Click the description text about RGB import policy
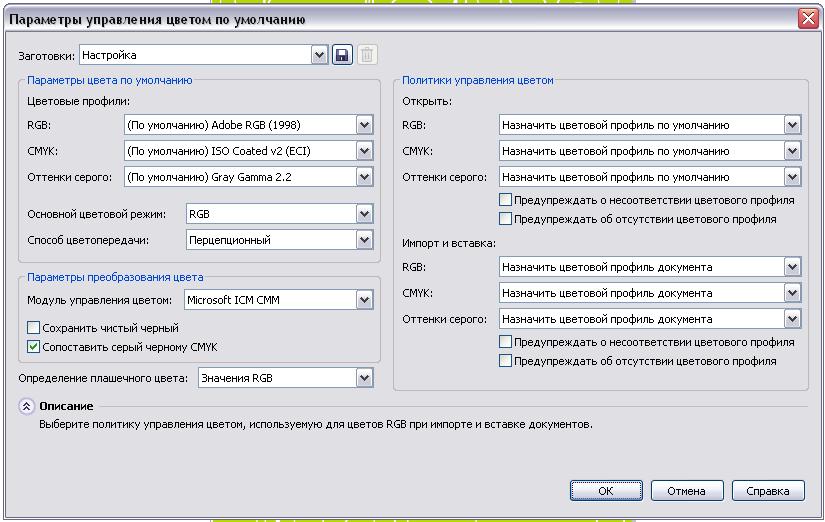825x522 pixels. click(x=316, y=424)
